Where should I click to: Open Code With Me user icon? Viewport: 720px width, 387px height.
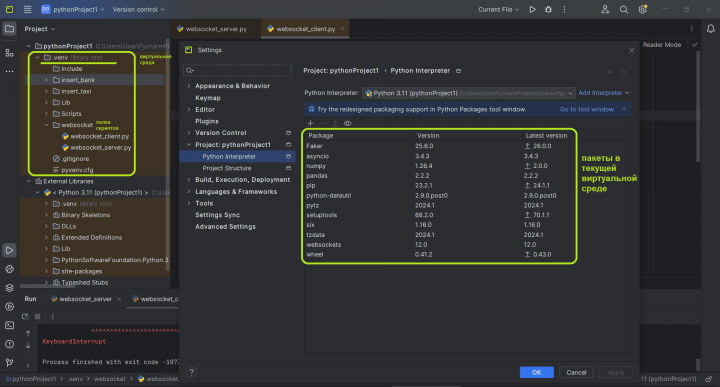tap(605, 9)
